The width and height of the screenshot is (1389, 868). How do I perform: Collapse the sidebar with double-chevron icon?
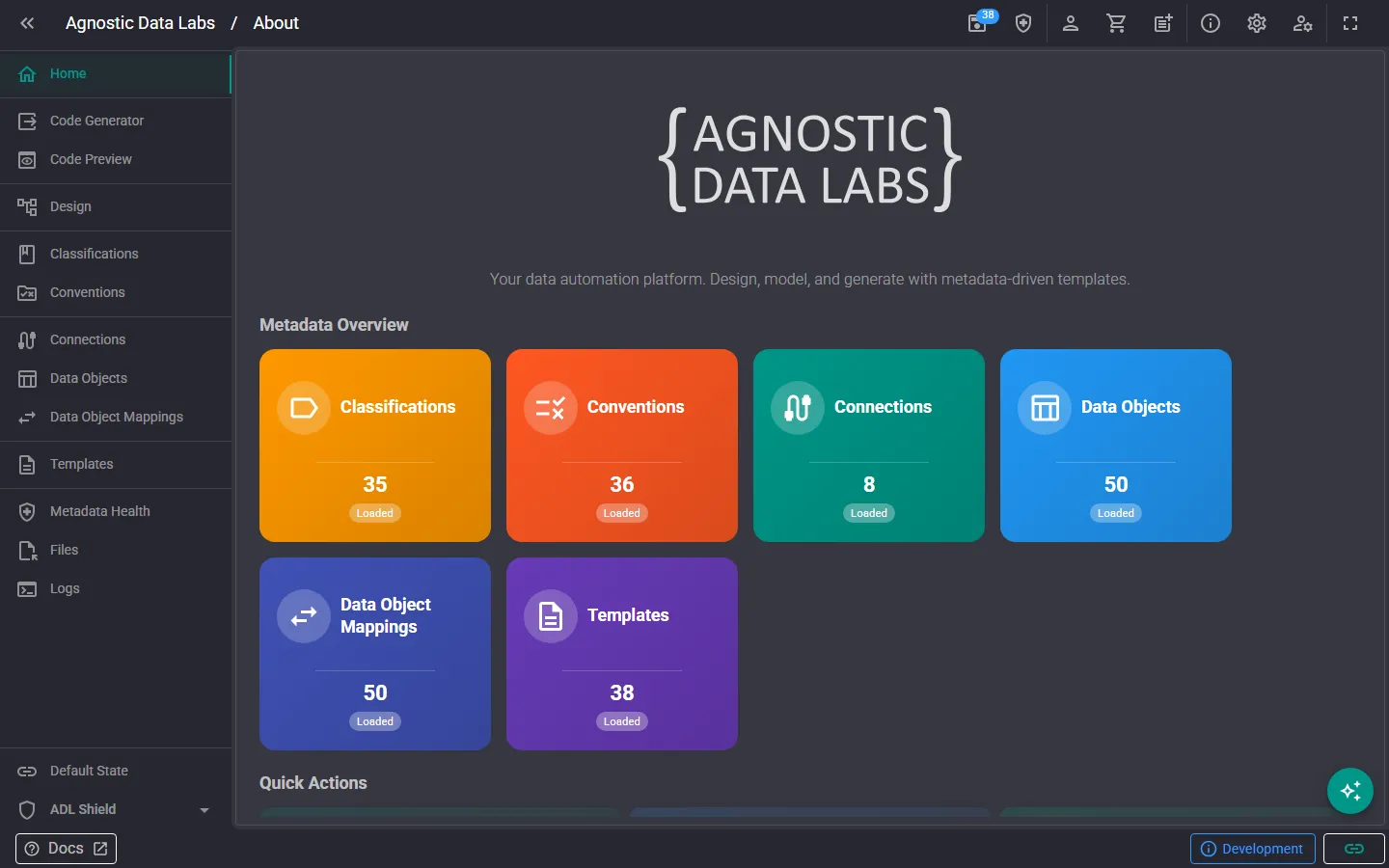(x=27, y=23)
